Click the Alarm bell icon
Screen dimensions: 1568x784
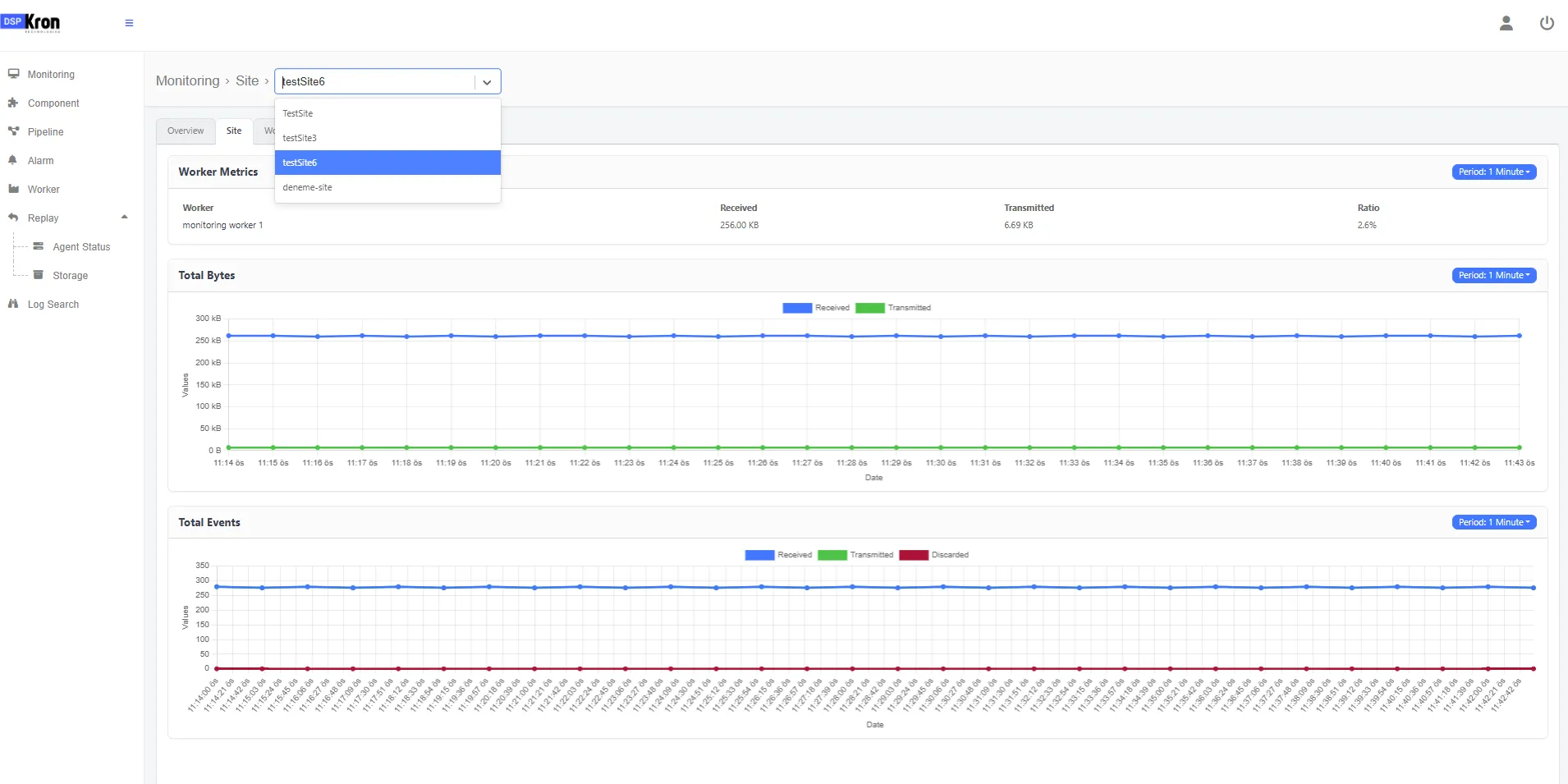pos(13,160)
